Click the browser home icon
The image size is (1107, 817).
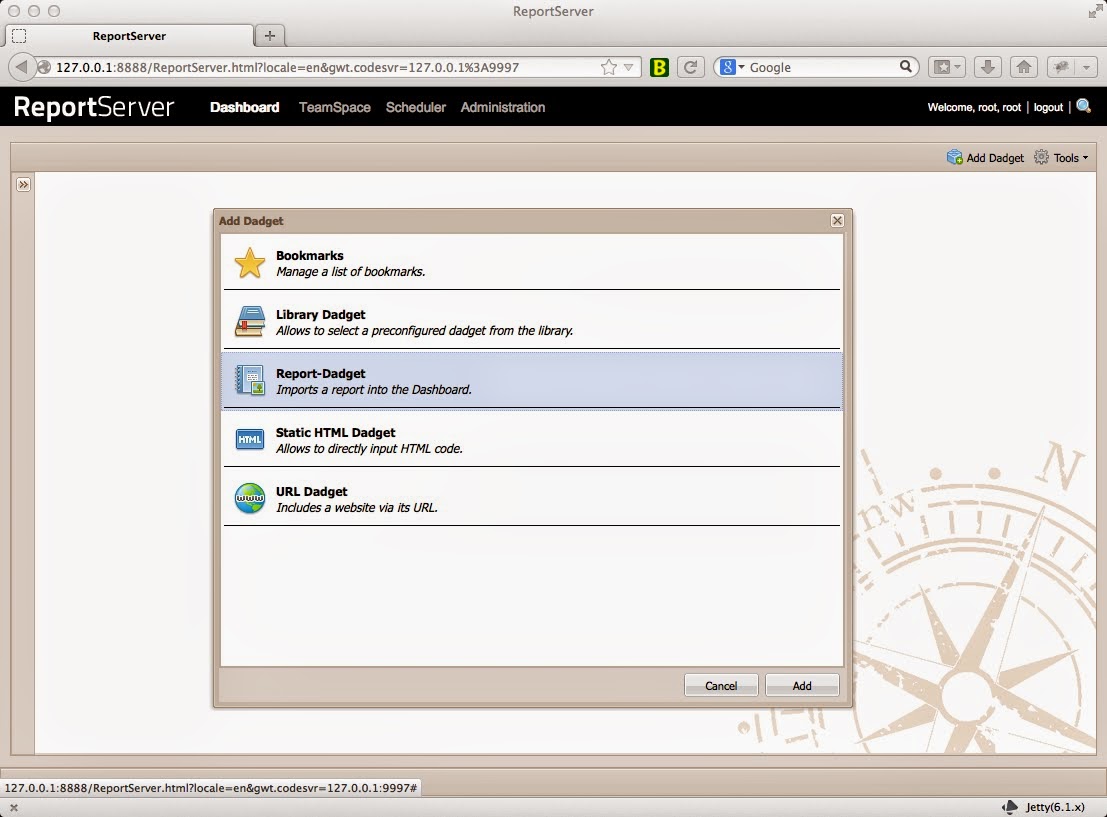pos(1024,67)
